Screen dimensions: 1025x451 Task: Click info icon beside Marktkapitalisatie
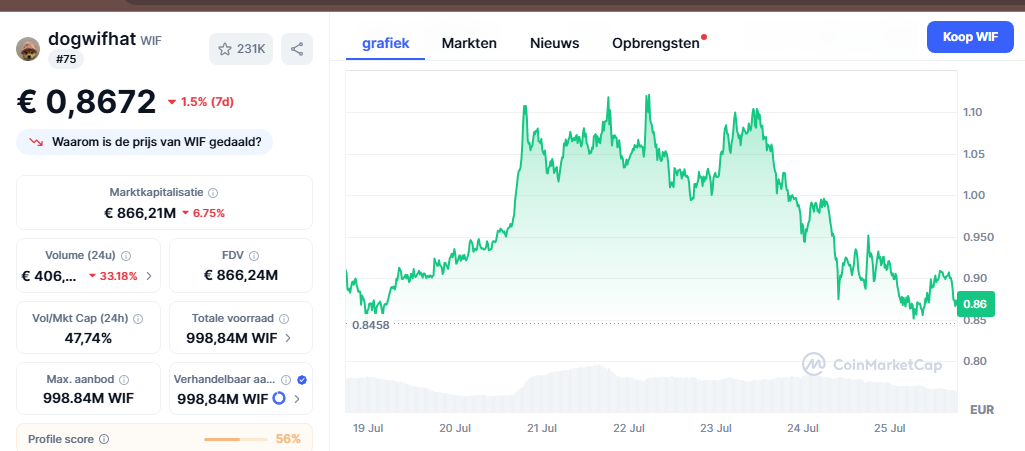213,192
